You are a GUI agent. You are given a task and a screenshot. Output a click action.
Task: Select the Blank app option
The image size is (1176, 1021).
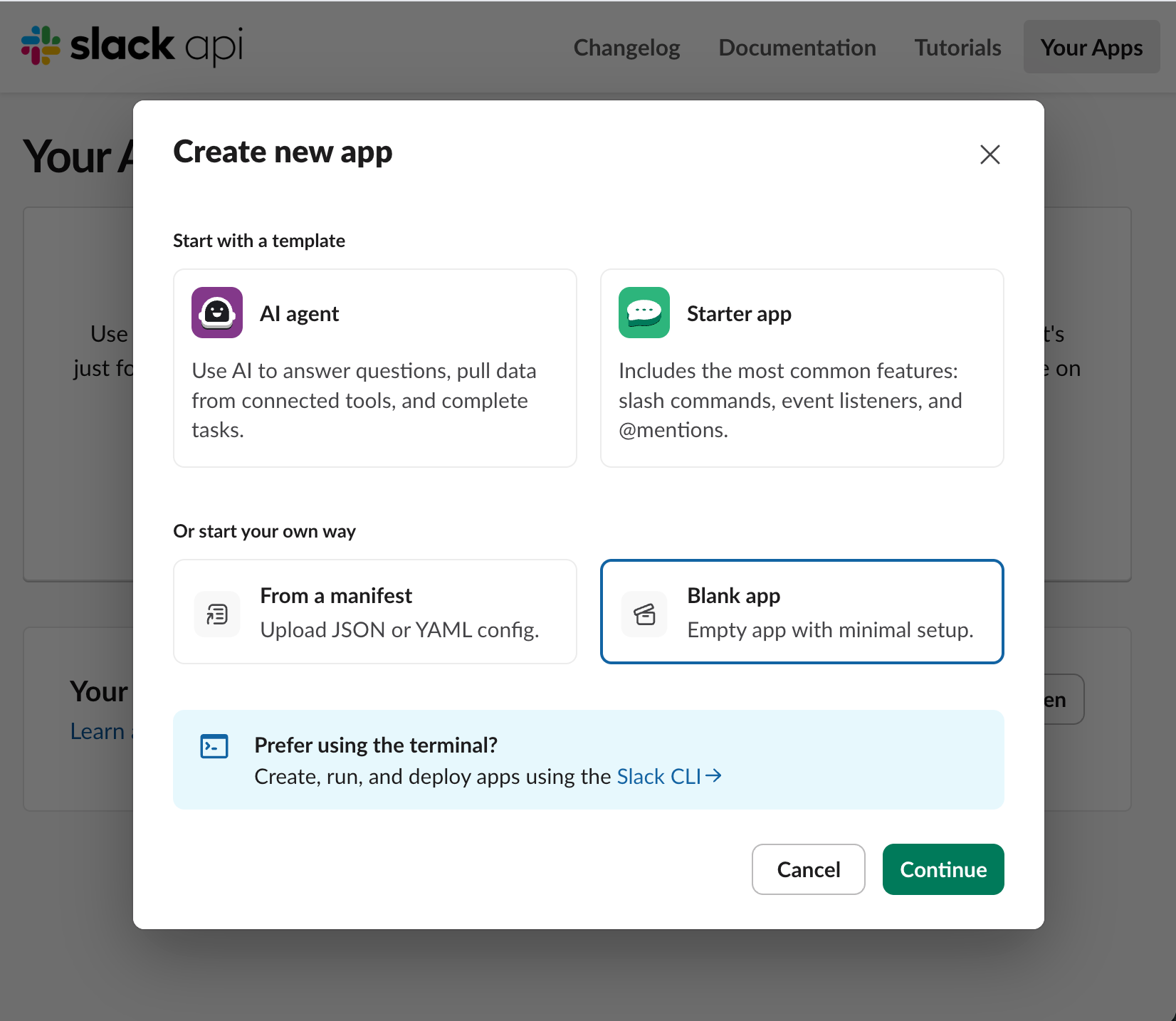802,612
